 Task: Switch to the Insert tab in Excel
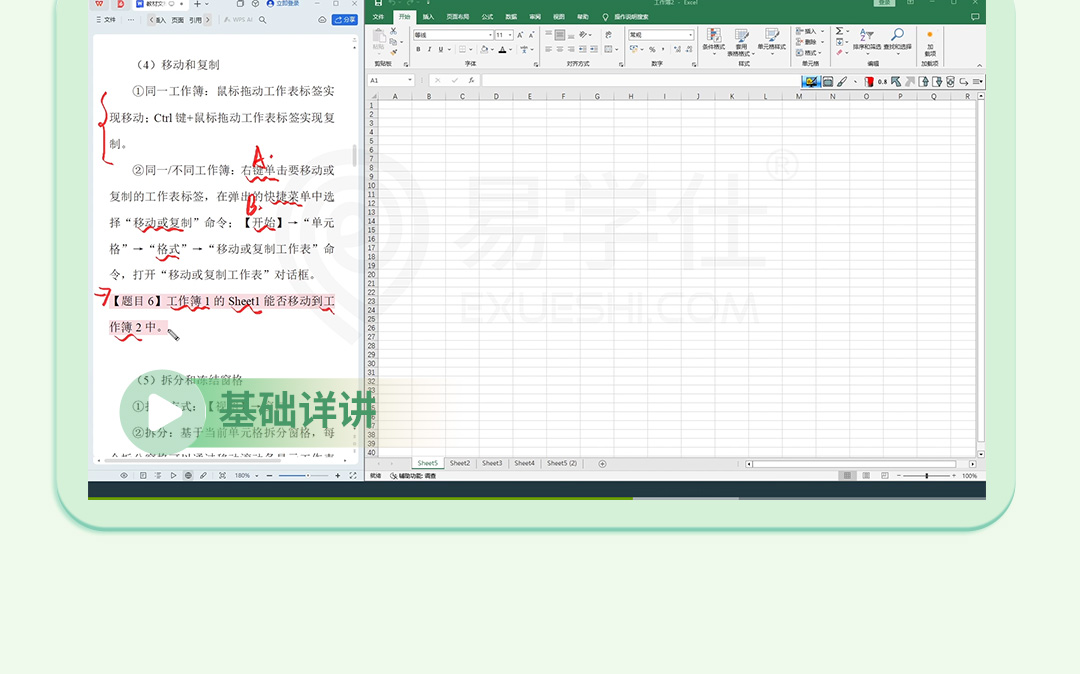point(428,17)
